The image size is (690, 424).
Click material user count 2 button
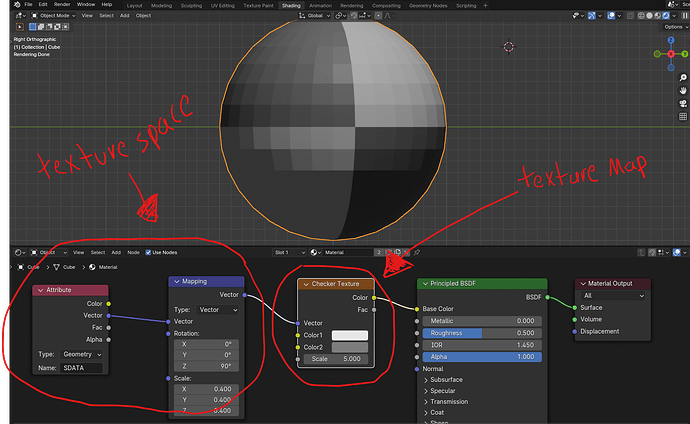[x=378, y=252]
